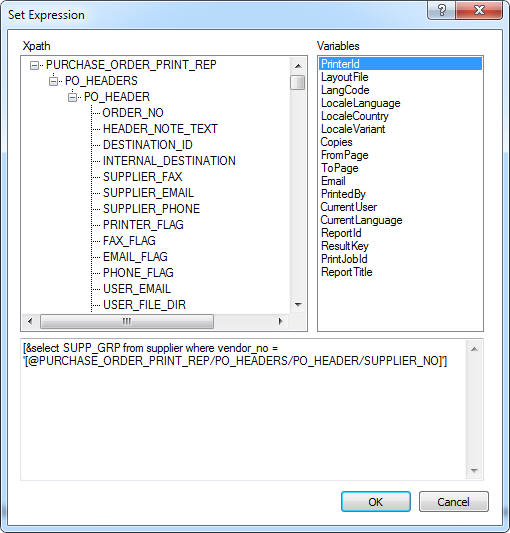Click Xpath tree scroll left arrow
Screen dimensions: 510x533
(x=30, y=321)
